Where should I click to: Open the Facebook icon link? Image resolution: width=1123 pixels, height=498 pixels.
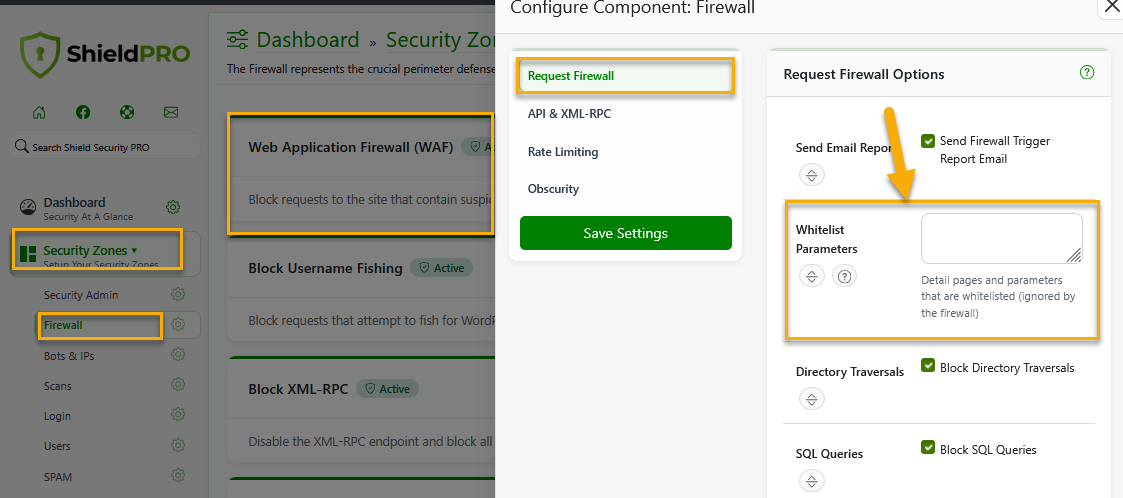83,112
